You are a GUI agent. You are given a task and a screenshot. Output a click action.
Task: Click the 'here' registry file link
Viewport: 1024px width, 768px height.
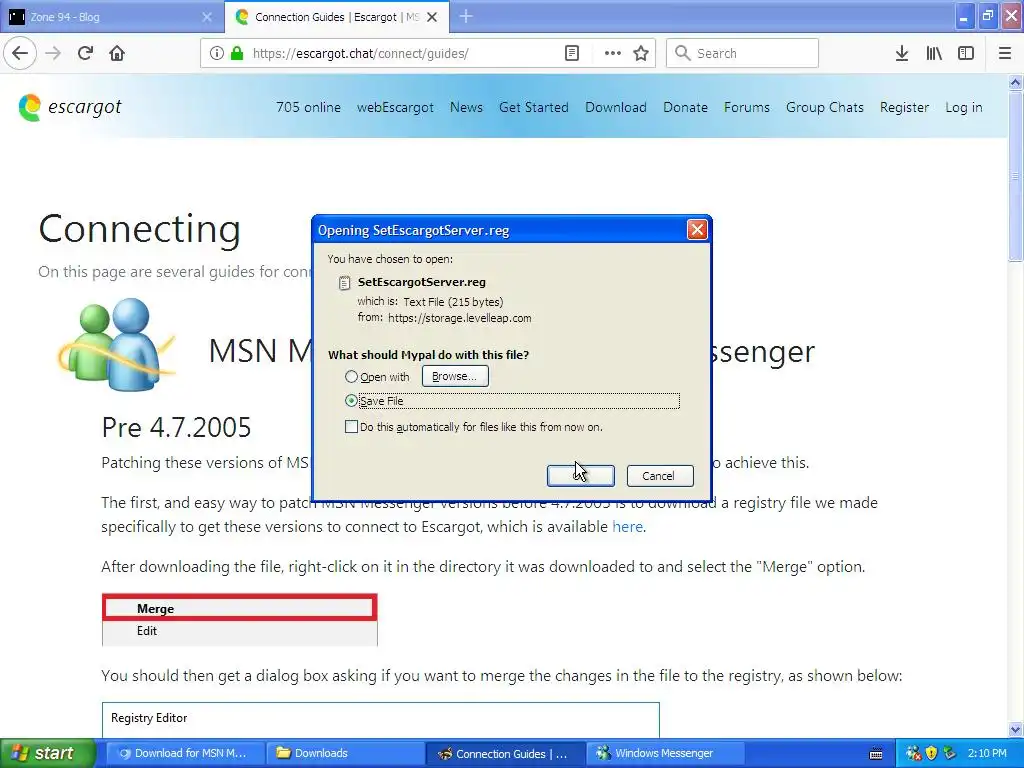pos(627,526)
